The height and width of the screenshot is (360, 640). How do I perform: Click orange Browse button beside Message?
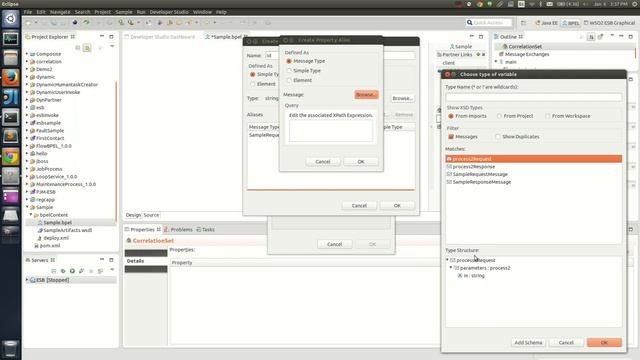click(x=366, y=95)
